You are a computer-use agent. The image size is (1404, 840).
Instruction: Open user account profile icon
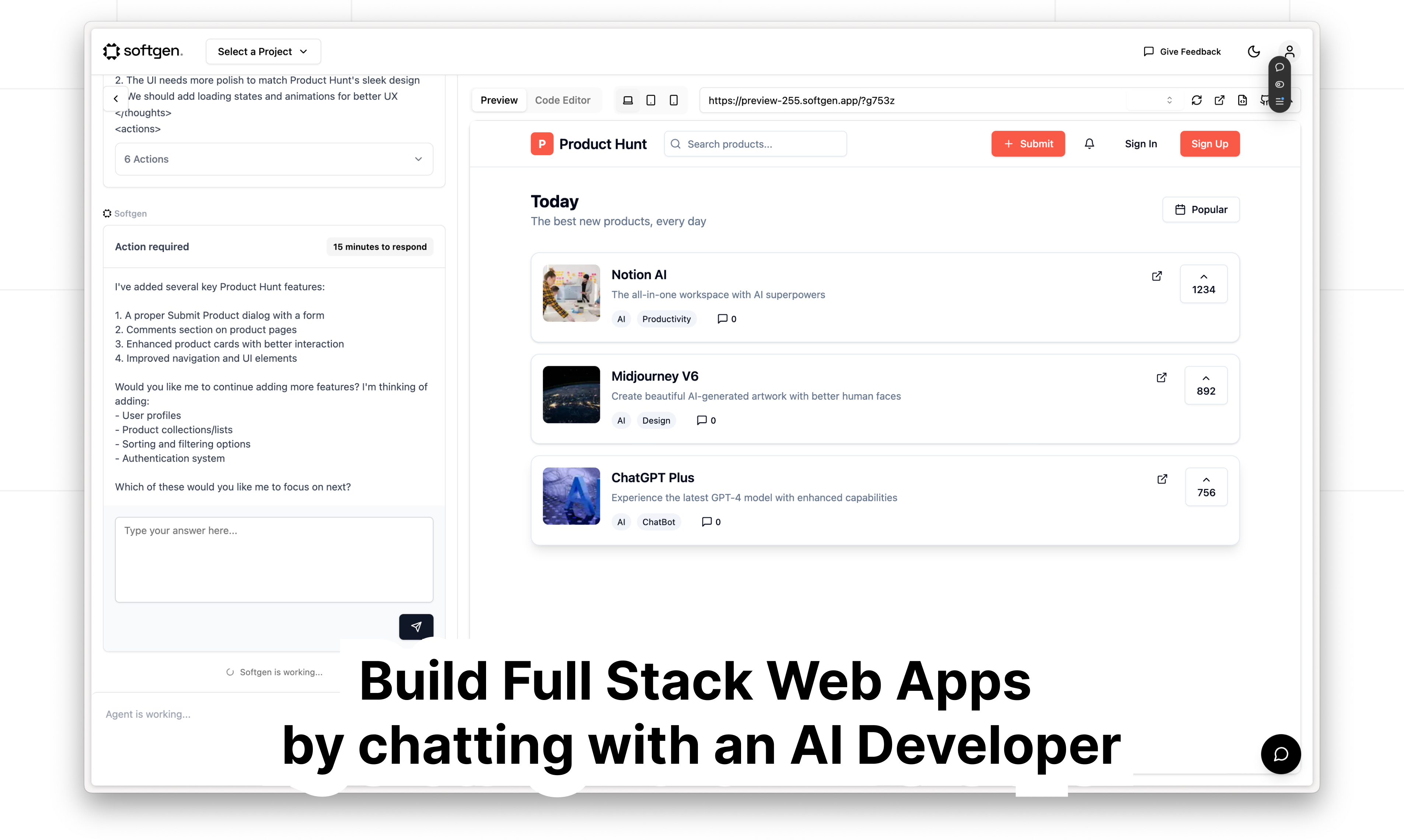pos(1290,52)
